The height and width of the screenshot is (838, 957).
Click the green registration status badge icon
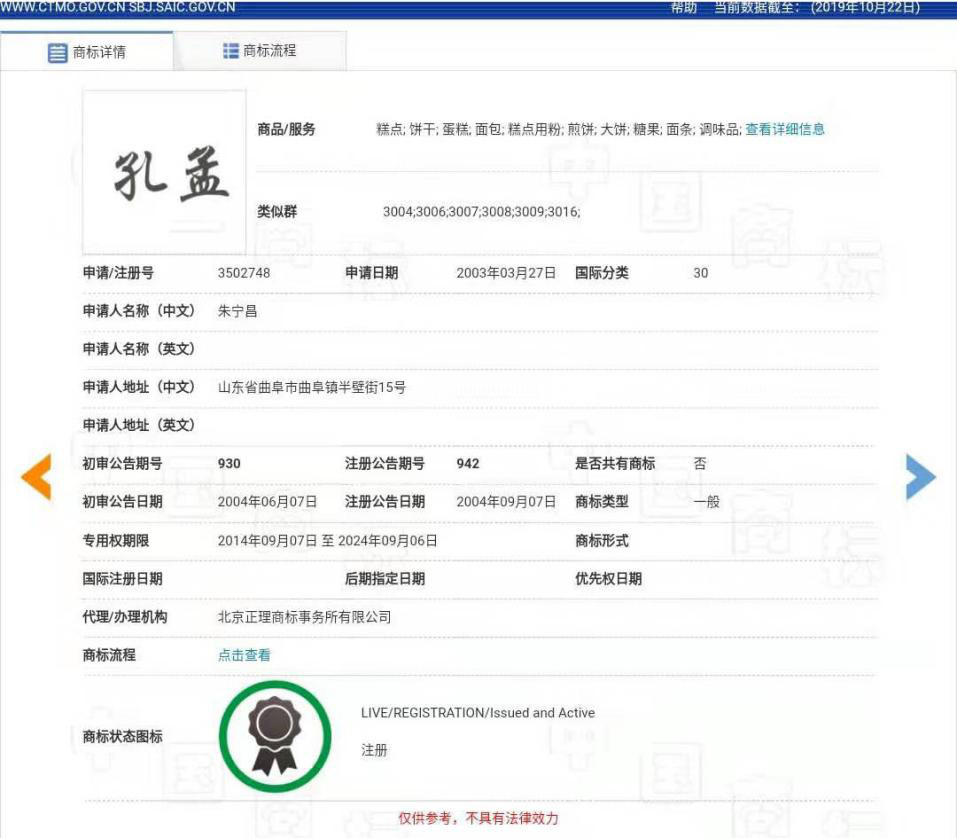pyautogui.click(x=274, y=736)
